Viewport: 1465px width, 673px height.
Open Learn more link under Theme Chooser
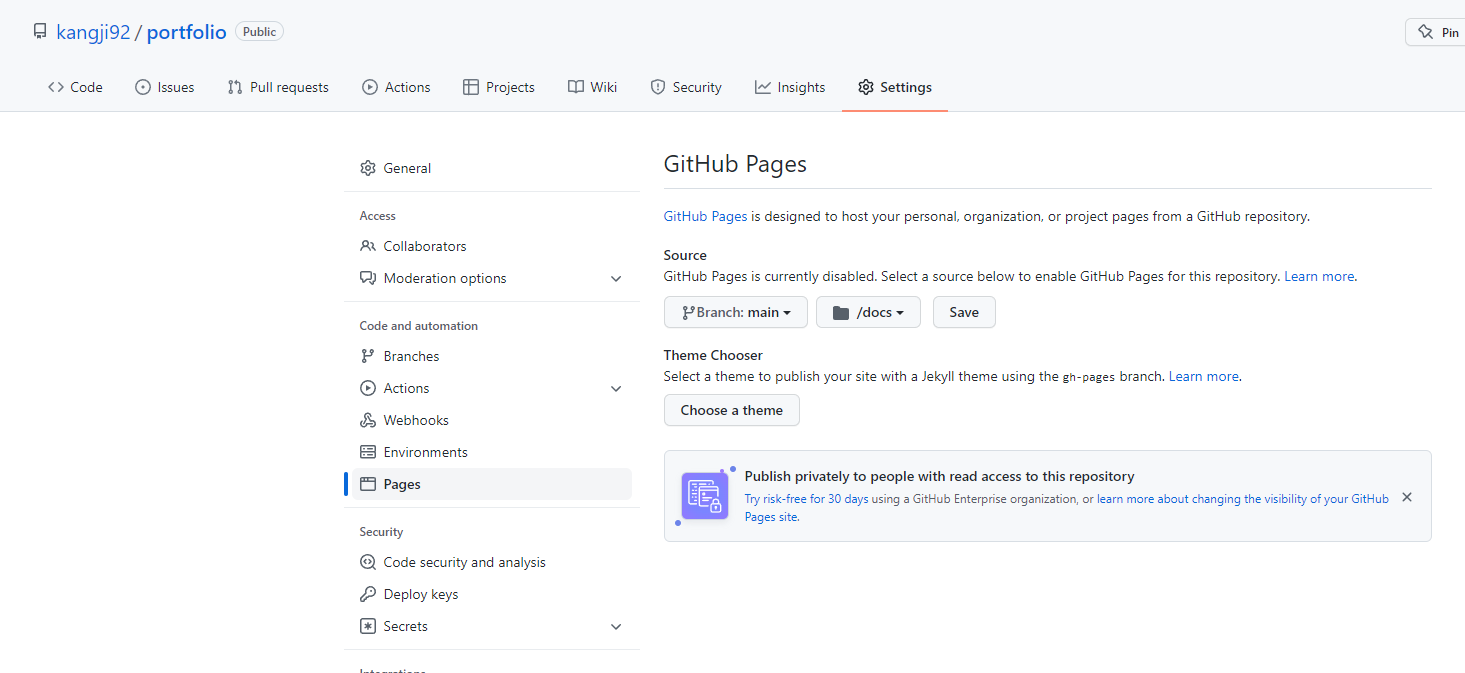click(x=1204, y=376)
